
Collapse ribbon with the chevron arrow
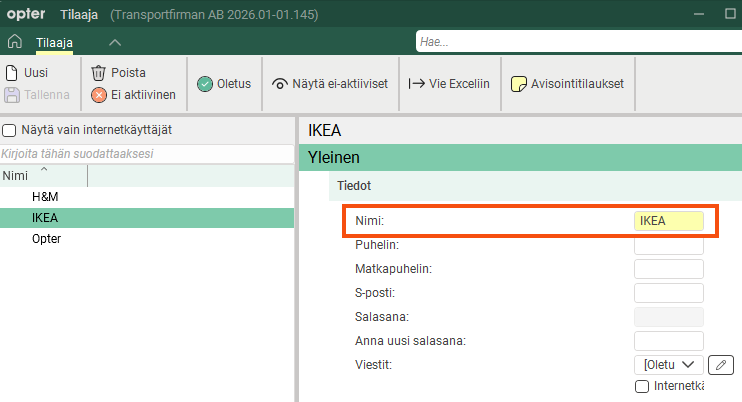click(115, 42)
